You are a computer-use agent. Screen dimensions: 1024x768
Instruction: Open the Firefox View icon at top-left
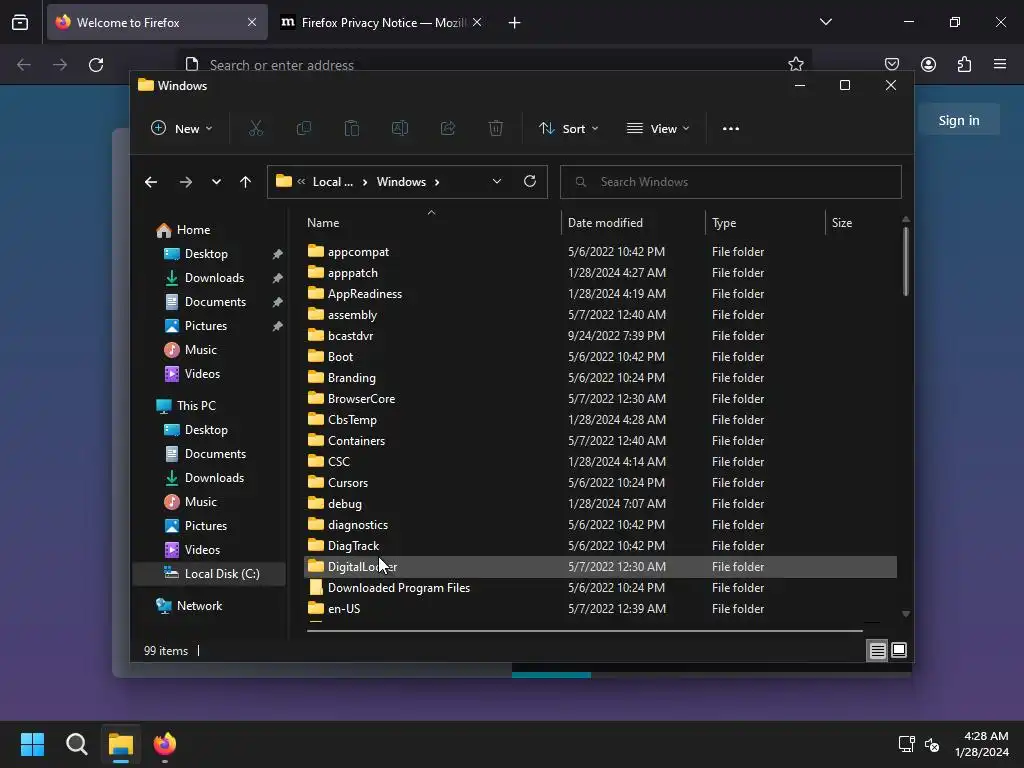coord(20,22)
